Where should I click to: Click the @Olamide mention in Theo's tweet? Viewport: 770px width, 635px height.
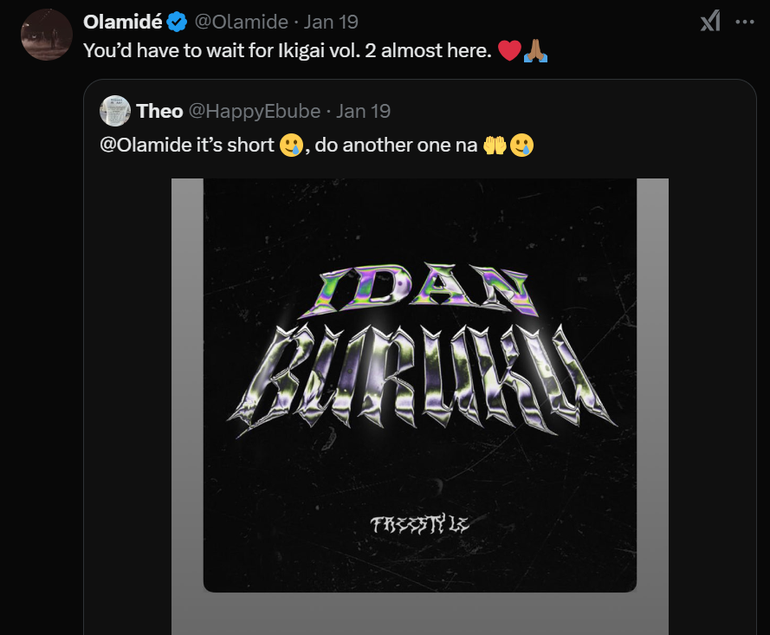[146, 145]
